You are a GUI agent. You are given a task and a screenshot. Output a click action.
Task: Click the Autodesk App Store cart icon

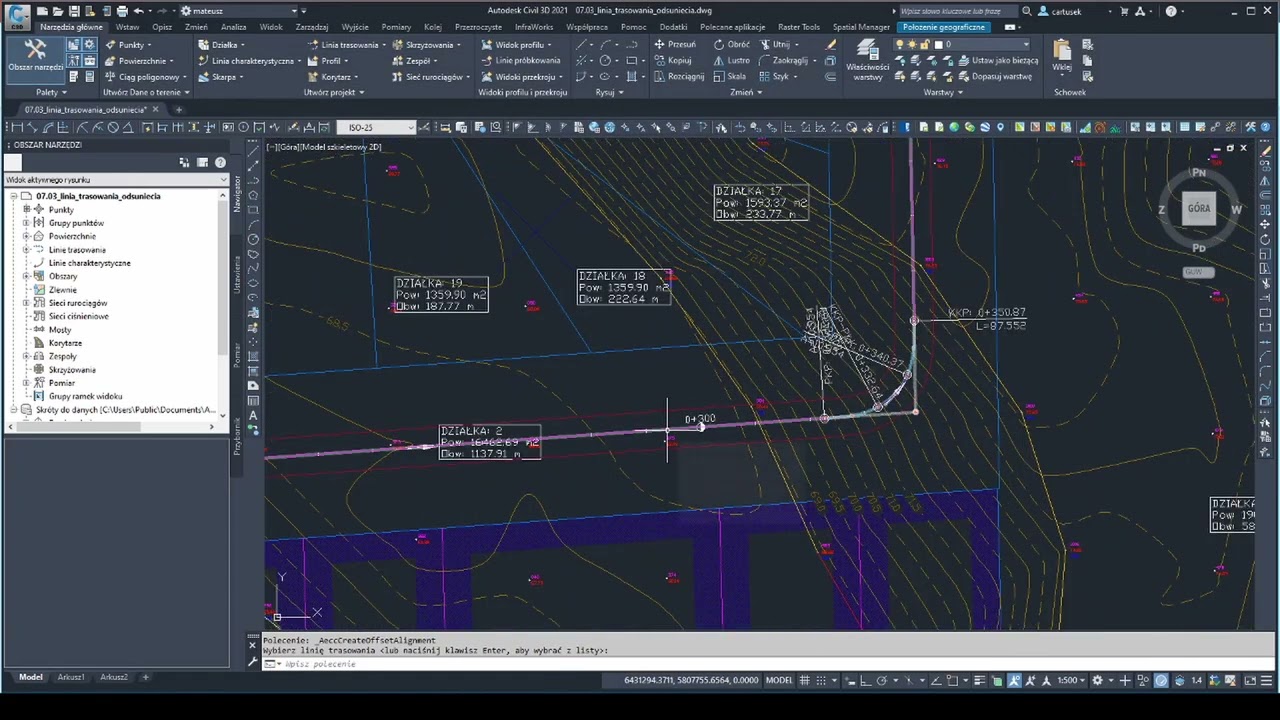1124,11
